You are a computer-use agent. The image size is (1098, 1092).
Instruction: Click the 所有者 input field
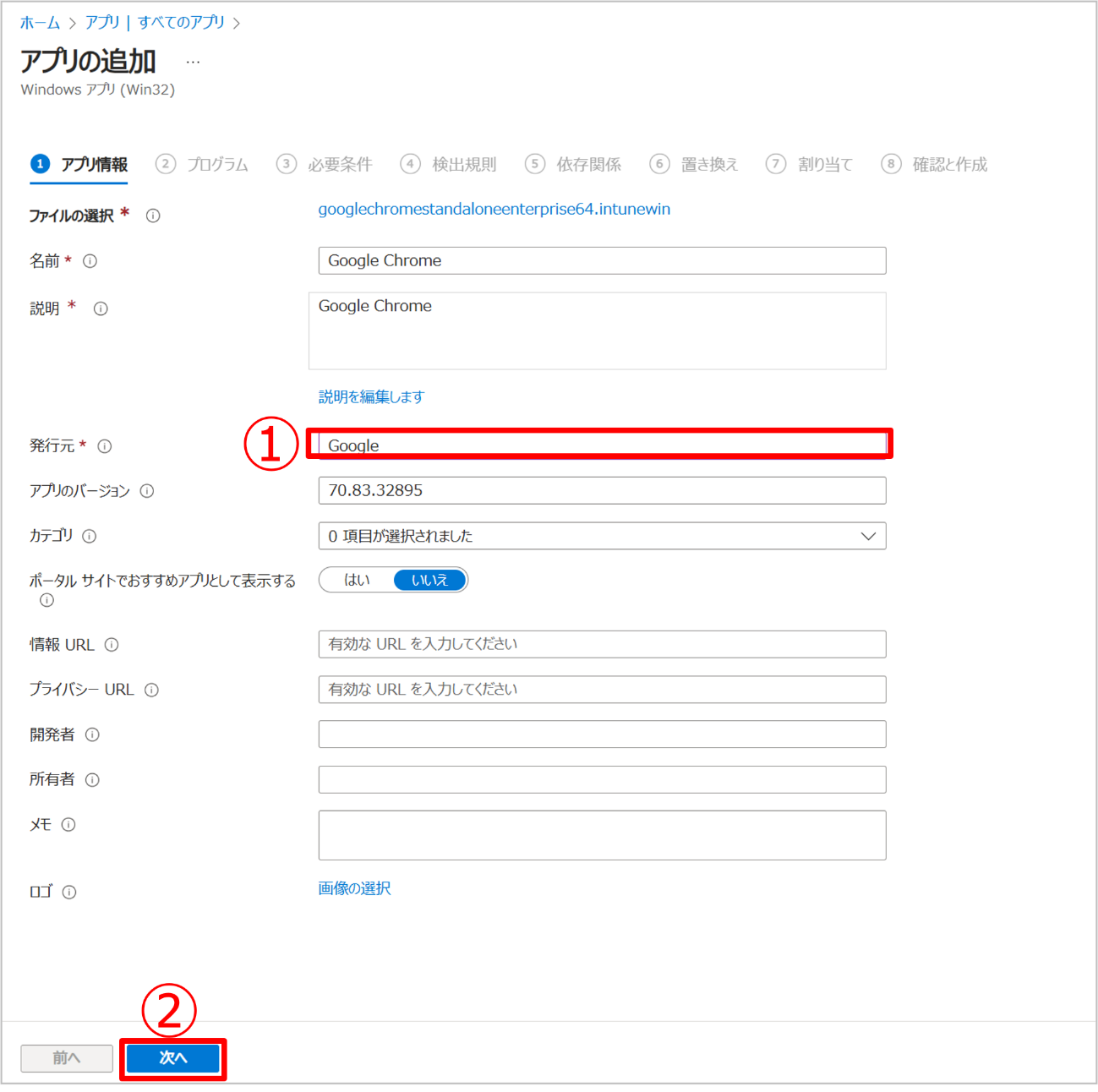click(x=602, y=779)
